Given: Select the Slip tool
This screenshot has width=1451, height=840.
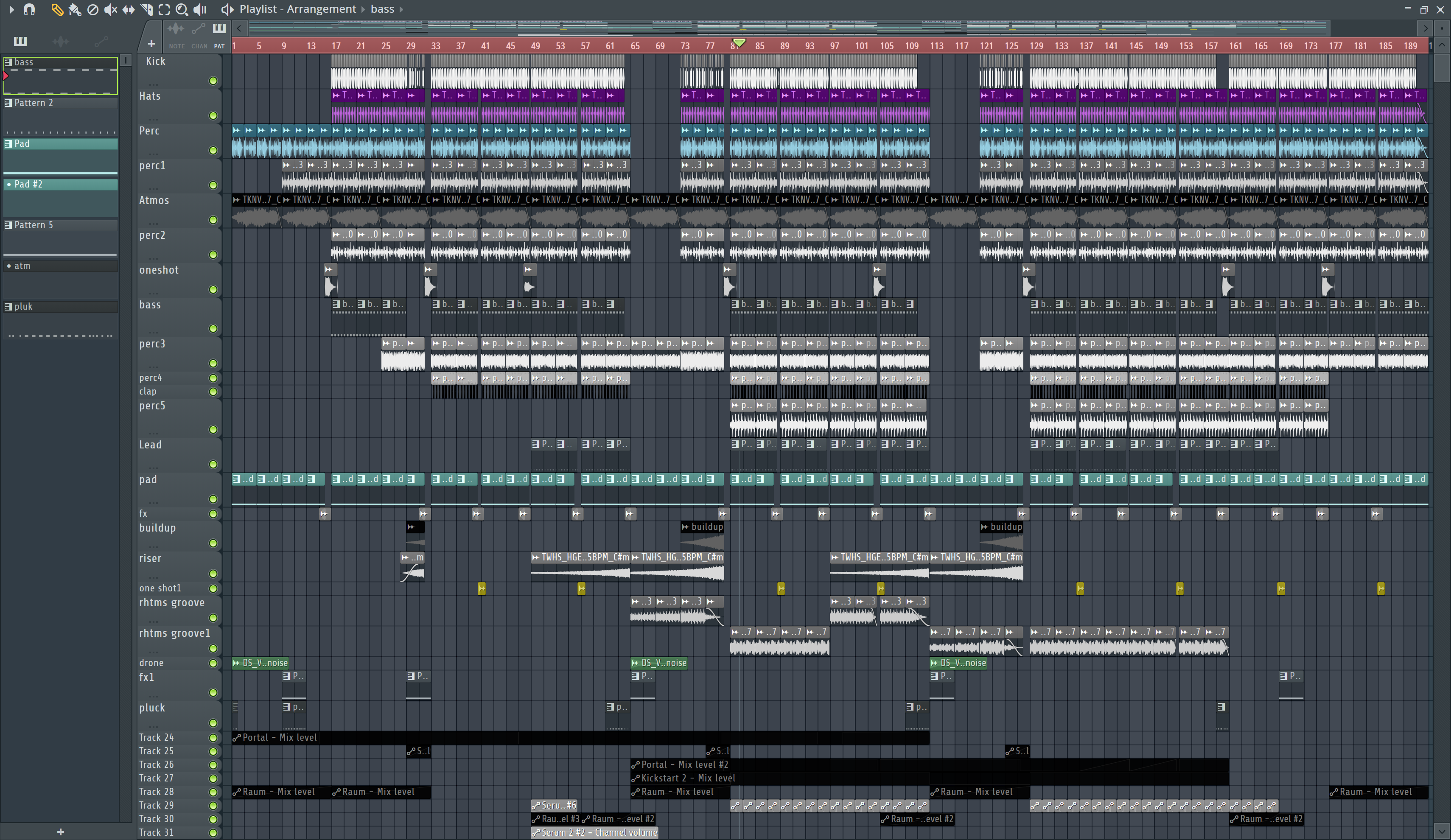Looking at the screenshot, I should [129, 9].
